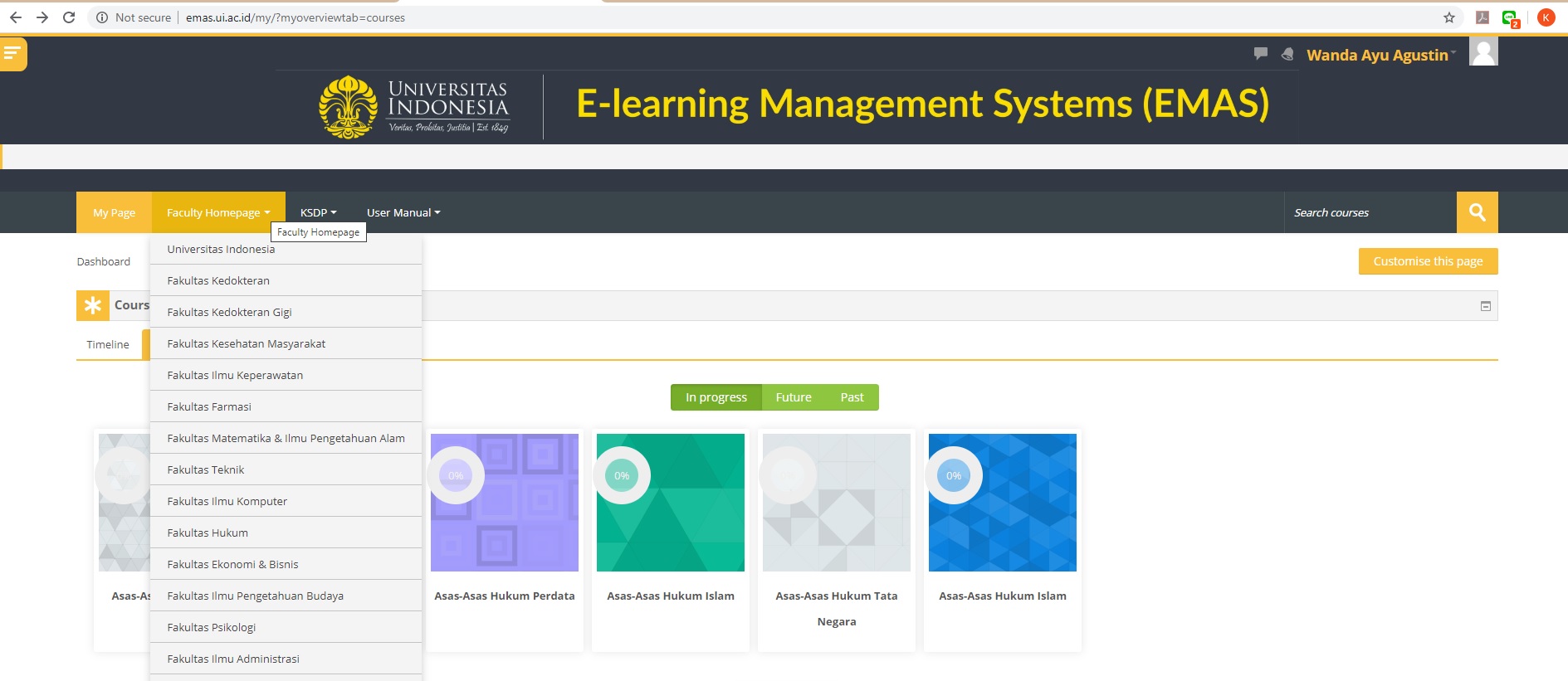This screenshot has width=1568, height=681.
Task: Select Fakultas Psikologi
Action: [286, 627]
